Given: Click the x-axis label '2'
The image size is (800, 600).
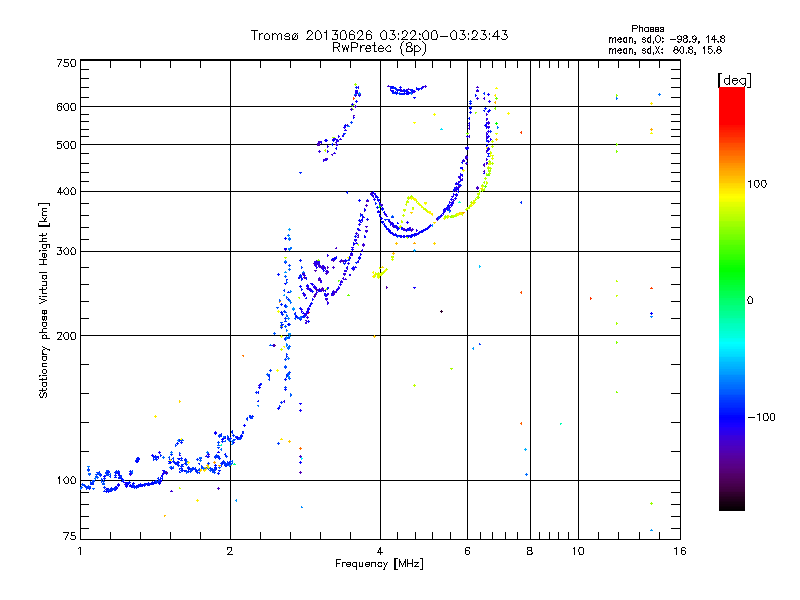Looking at the screenshot, I should pos(230,551).
